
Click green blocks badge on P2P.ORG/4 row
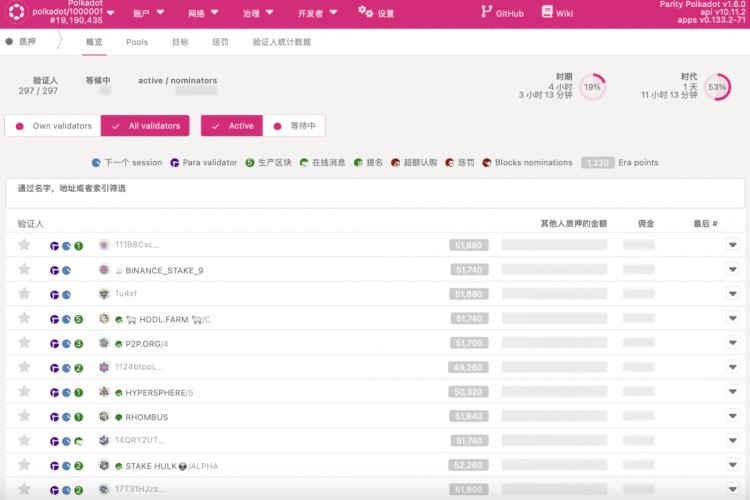pos(78,344)
